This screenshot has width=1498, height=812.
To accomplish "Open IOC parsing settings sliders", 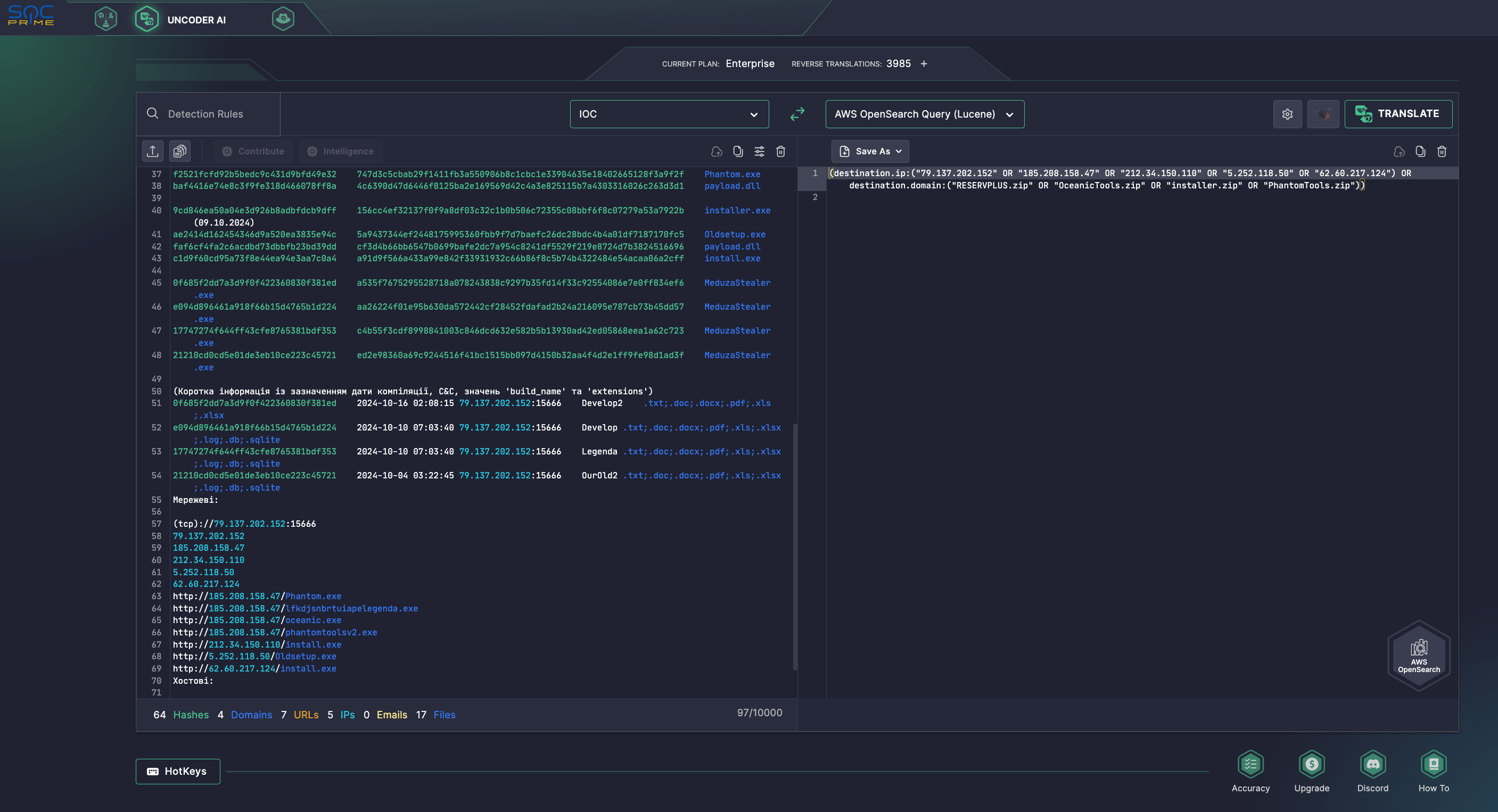I will coord(760,152).
